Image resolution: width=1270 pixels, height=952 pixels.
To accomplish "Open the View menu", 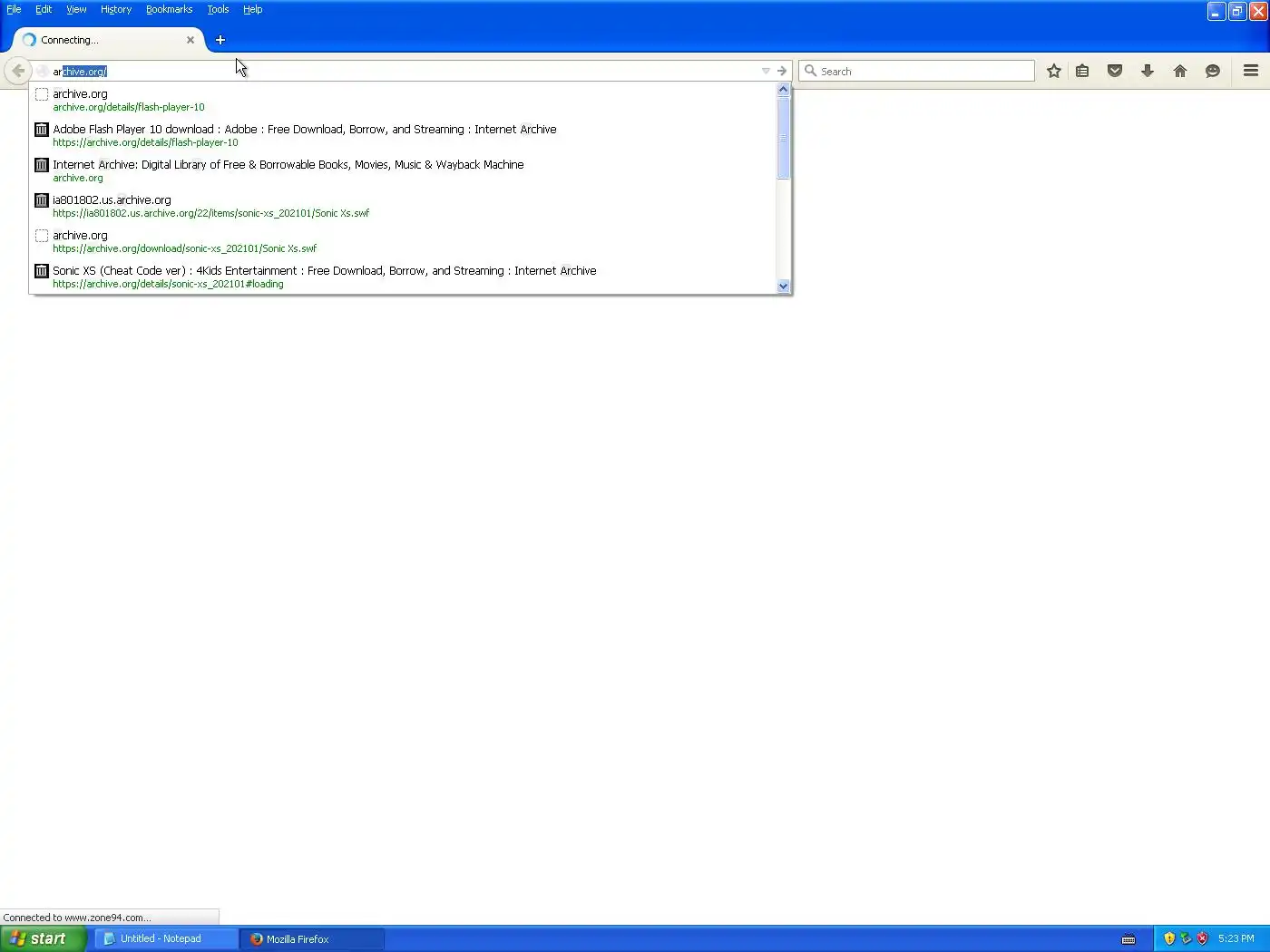I will [x=76, y=9].
